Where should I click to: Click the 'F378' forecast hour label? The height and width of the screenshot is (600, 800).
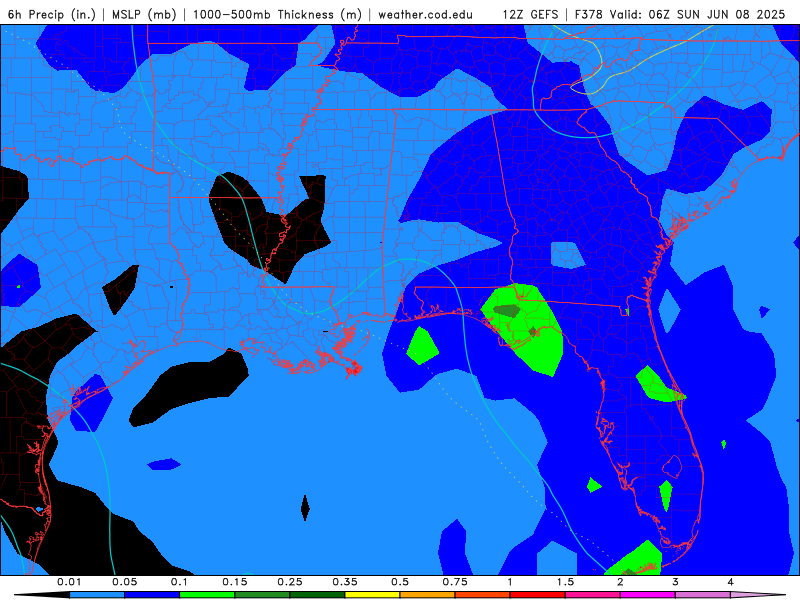589,14
